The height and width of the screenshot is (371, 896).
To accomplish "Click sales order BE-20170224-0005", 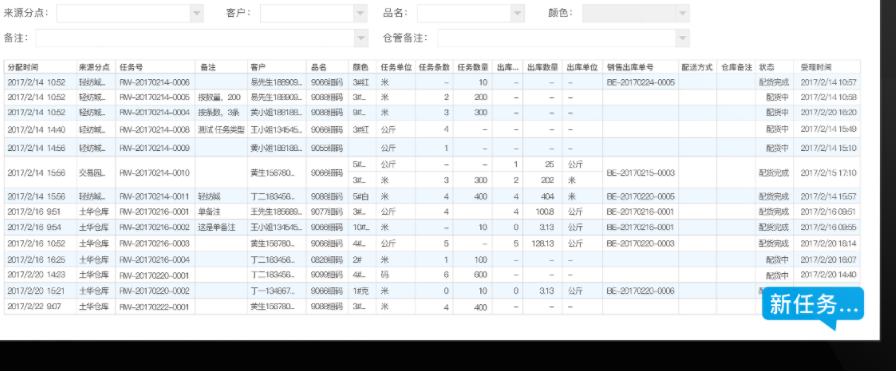I will pyautogui.click(x=641, y=82).
